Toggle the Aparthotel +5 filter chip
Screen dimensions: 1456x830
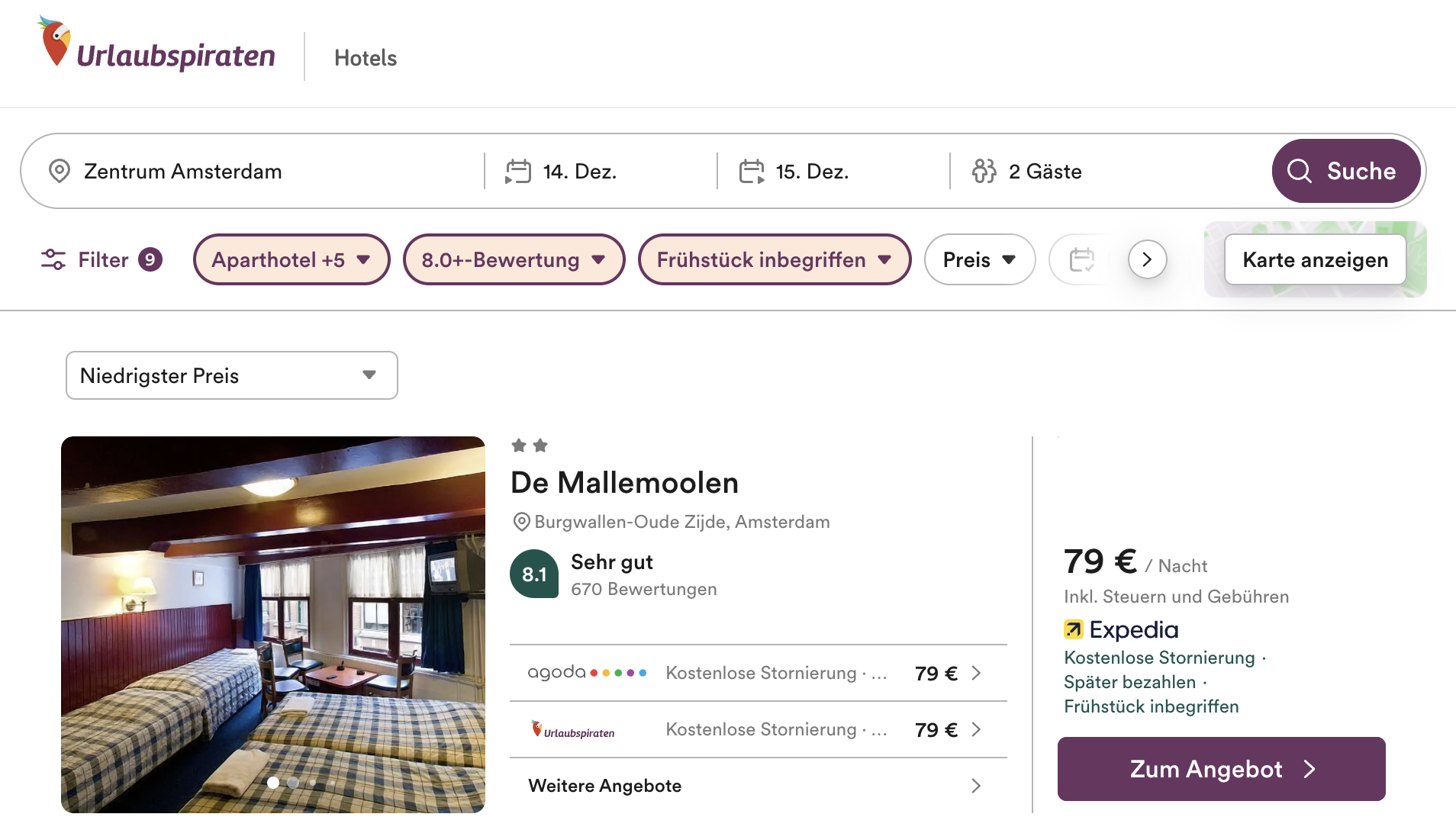(291, 260)
